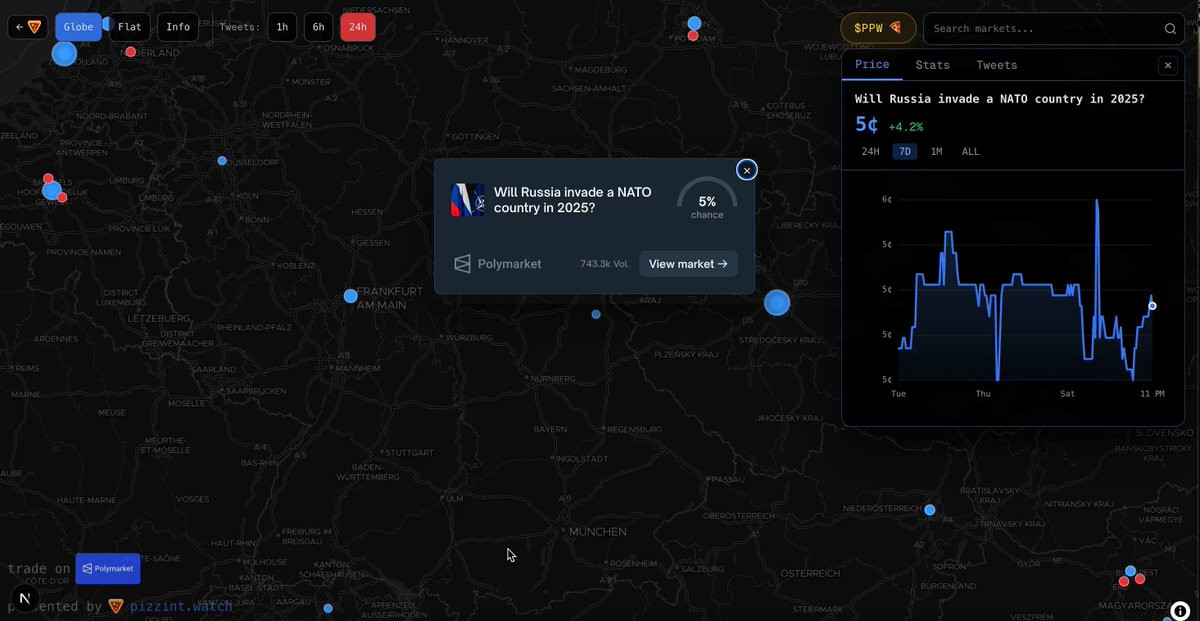This screenshot has height=621, width=1200.
Task: Switch map to Globe view
Action: click(78, 27)
